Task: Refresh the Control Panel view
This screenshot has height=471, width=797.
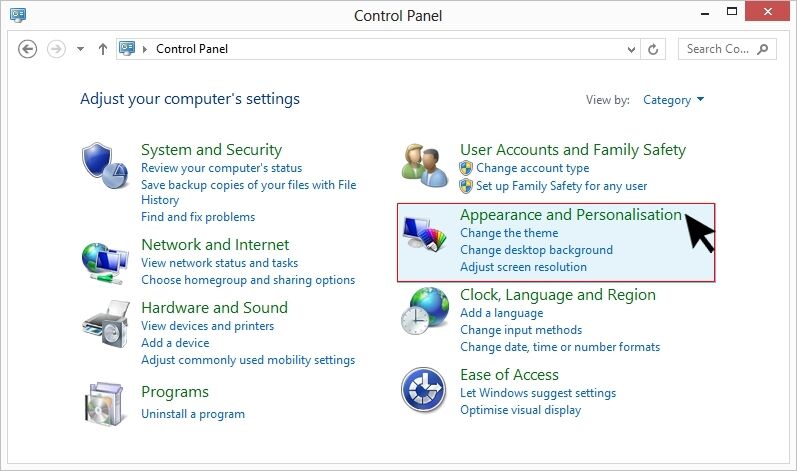Action: (x=653, y=49)
